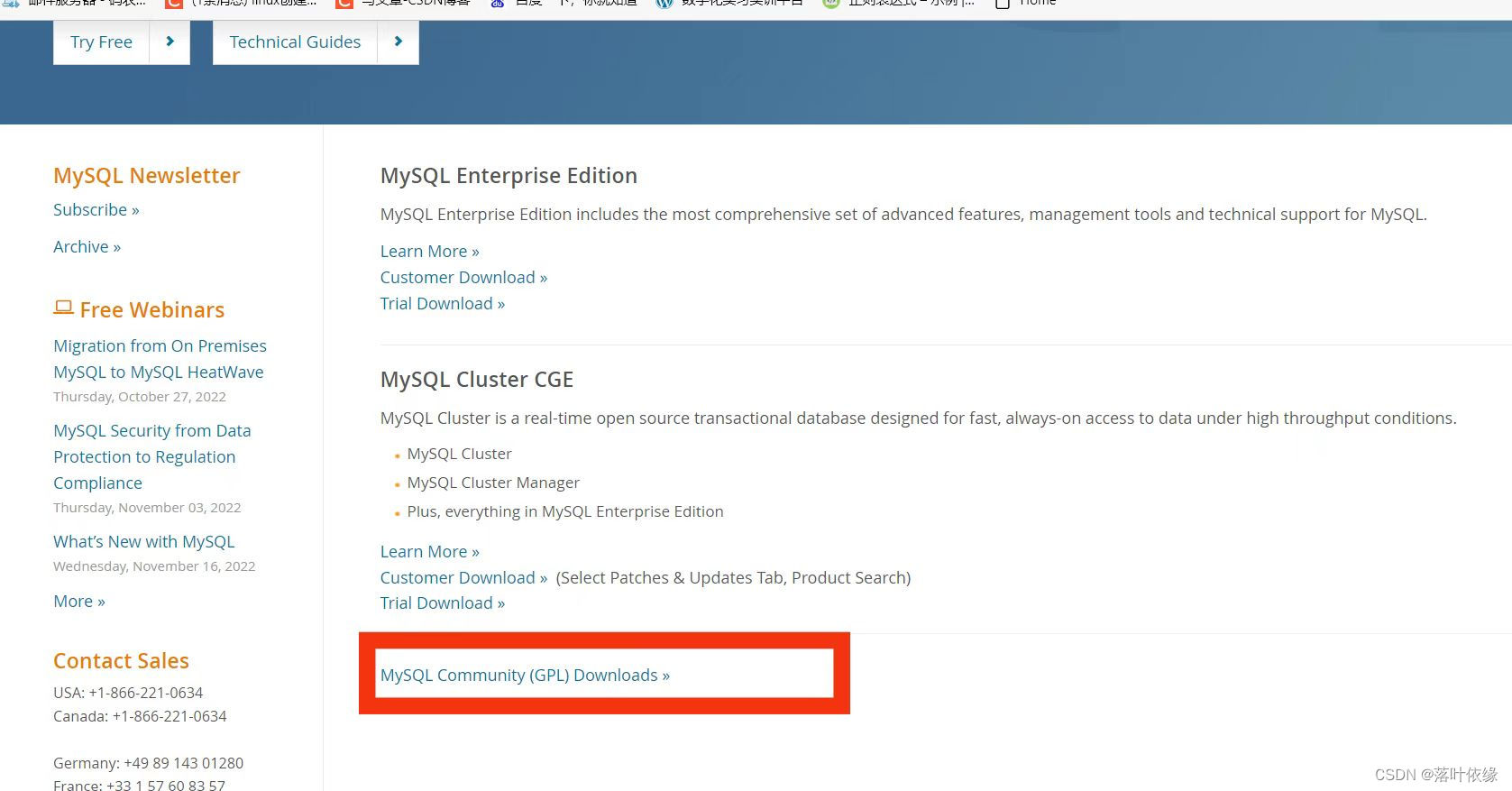This screenshot has width=1512, height=791.
Task: Click Customer Download under Enterprise Edition
Action: tap(463, 278)
